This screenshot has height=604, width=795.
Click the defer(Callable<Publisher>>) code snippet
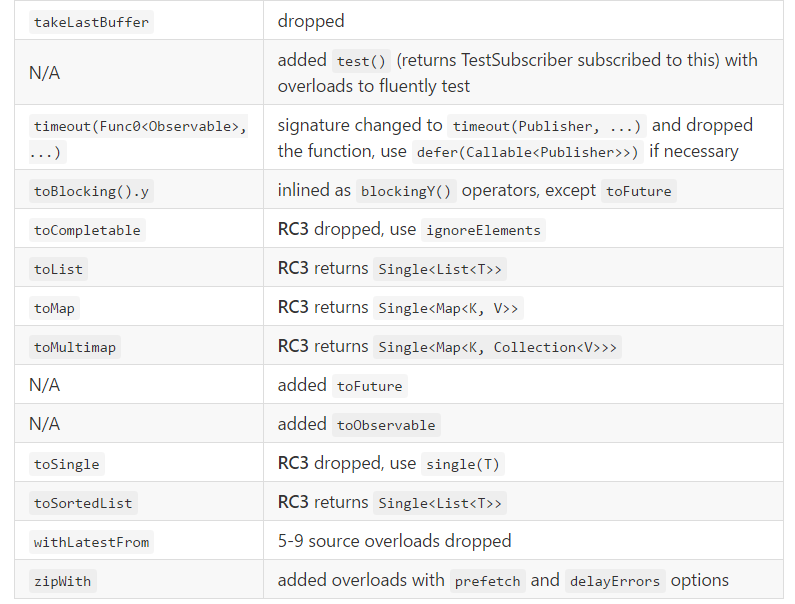[527, 152]
